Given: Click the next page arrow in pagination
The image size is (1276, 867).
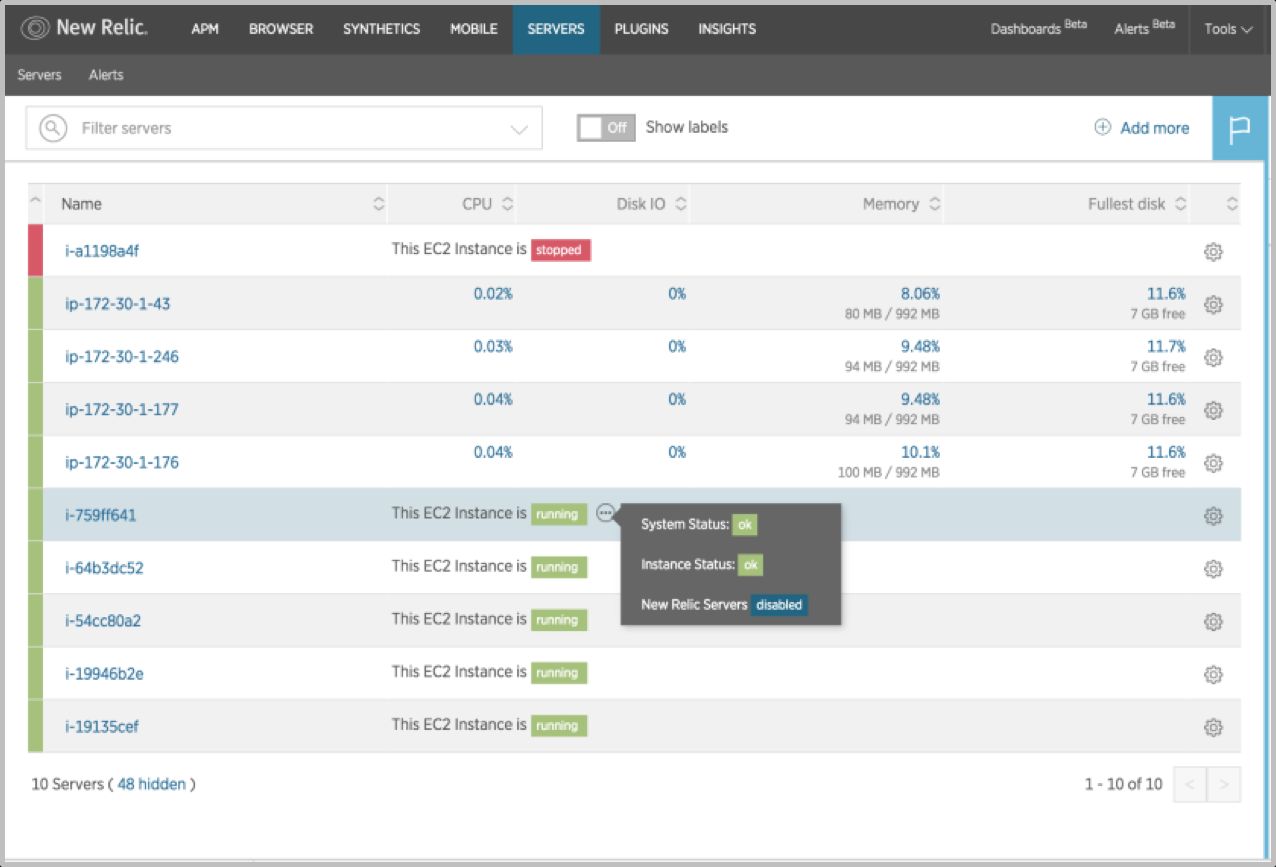Looking at the screenshot, I should click(1224, 784).
